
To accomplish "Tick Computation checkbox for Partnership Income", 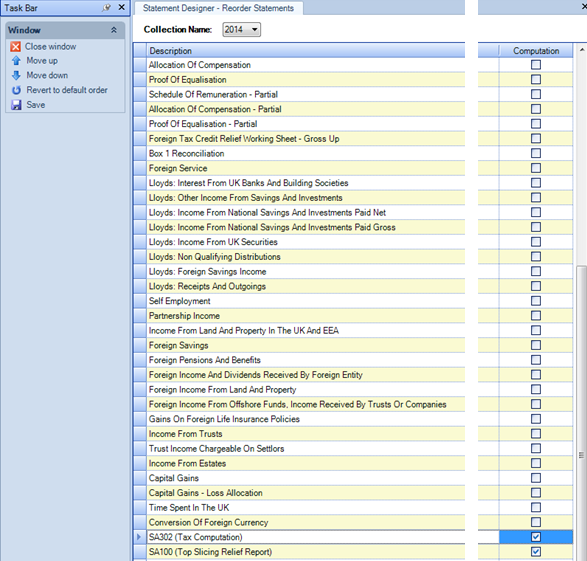I will tap(536, 315).
